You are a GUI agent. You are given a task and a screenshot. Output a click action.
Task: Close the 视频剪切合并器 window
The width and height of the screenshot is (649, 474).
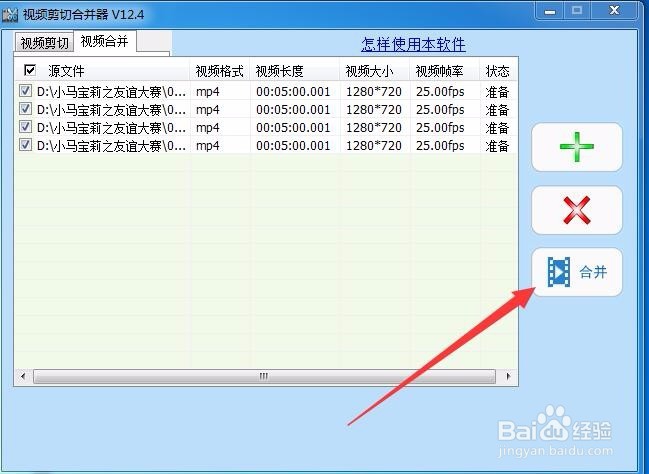(614, 11)
